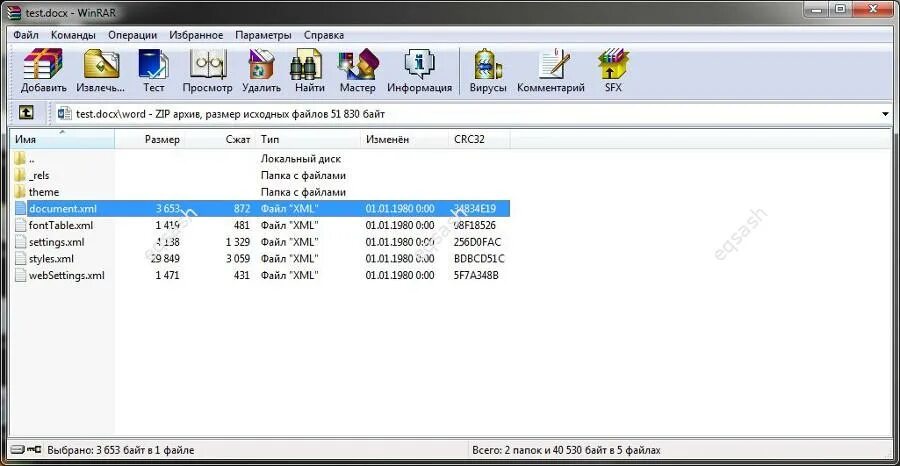The width and height of the screenshot is (900, 466).
Task: Click the Найти (Find) binoculars icon
Action: tap(309, 64)
